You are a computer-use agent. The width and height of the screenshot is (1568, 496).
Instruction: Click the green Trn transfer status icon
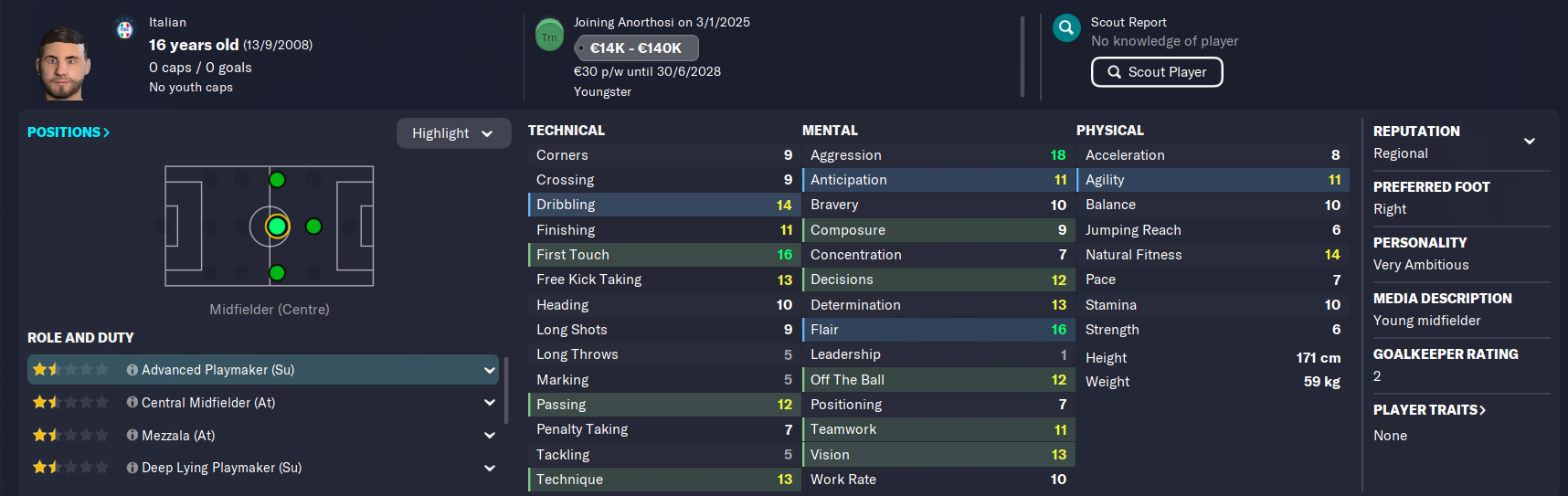pyautogui.click(x=549, y=36)
